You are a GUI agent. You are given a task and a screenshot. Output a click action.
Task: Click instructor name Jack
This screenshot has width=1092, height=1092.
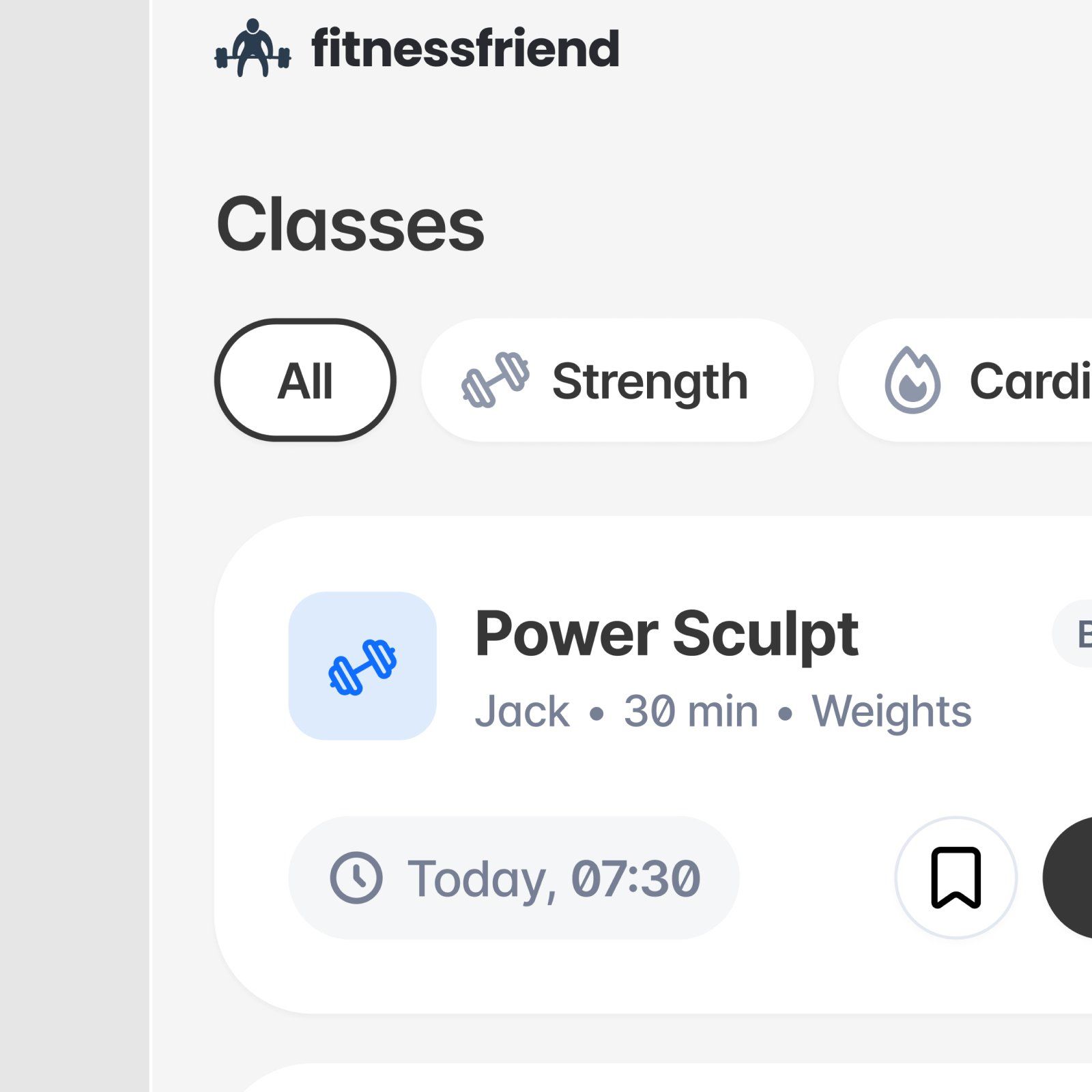pyautogui.click(x=522, y=711)
